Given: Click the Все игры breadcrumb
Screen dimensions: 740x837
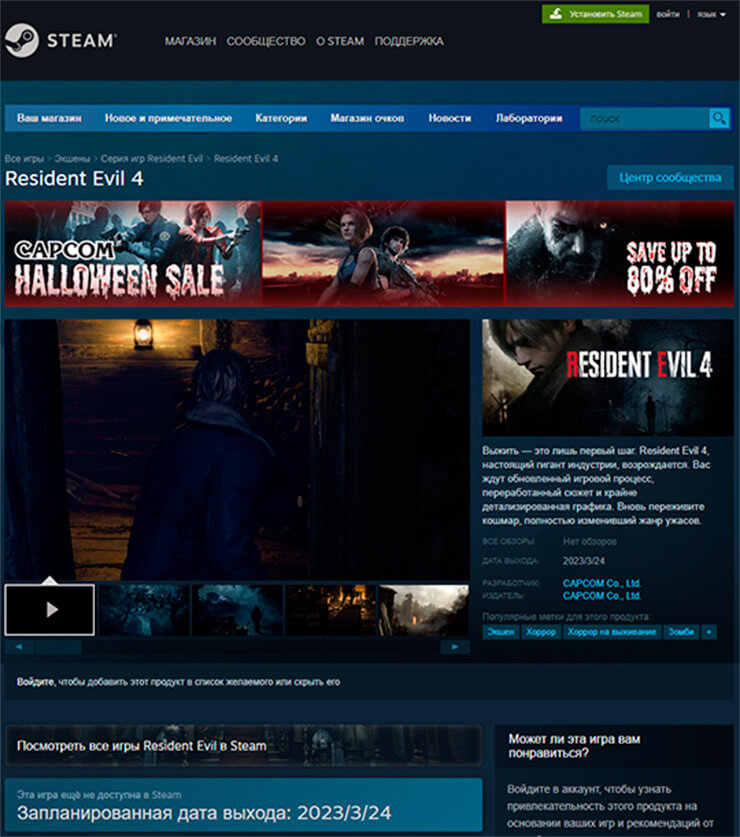Looking at the screenshot, I should pos(24,159).
